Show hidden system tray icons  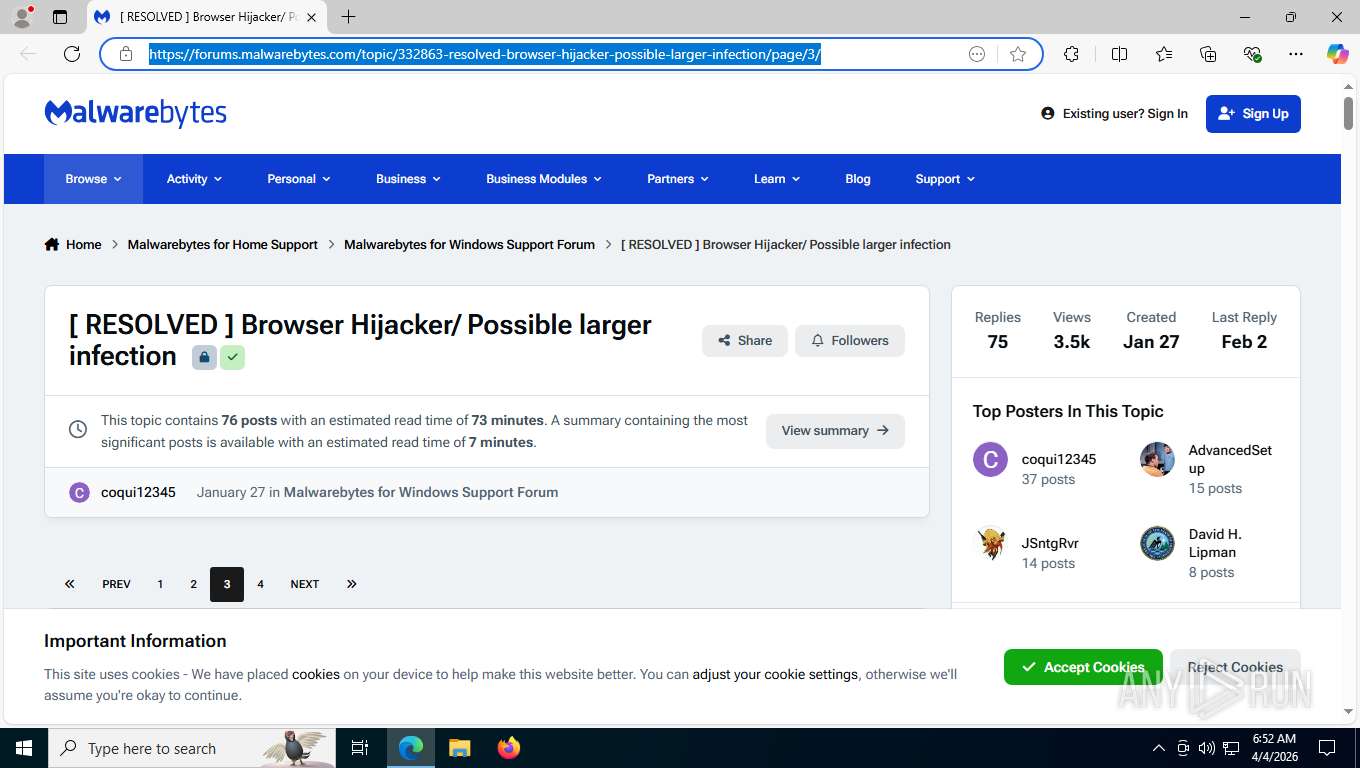tap(1159, 748)
